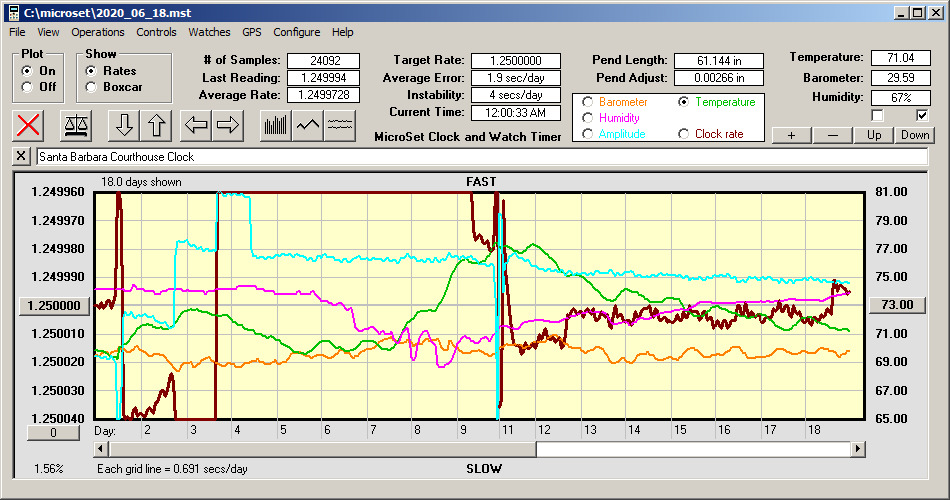Click the Barometer value field
Image resolution: width=950 pixels, height=500 pixels.
pos(900,78)
